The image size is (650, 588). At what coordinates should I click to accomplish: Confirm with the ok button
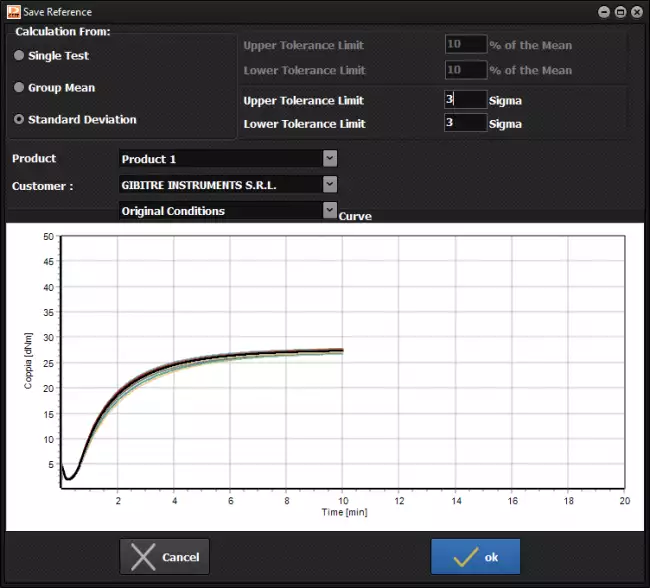pyautogui.click(x=475, y=557)
